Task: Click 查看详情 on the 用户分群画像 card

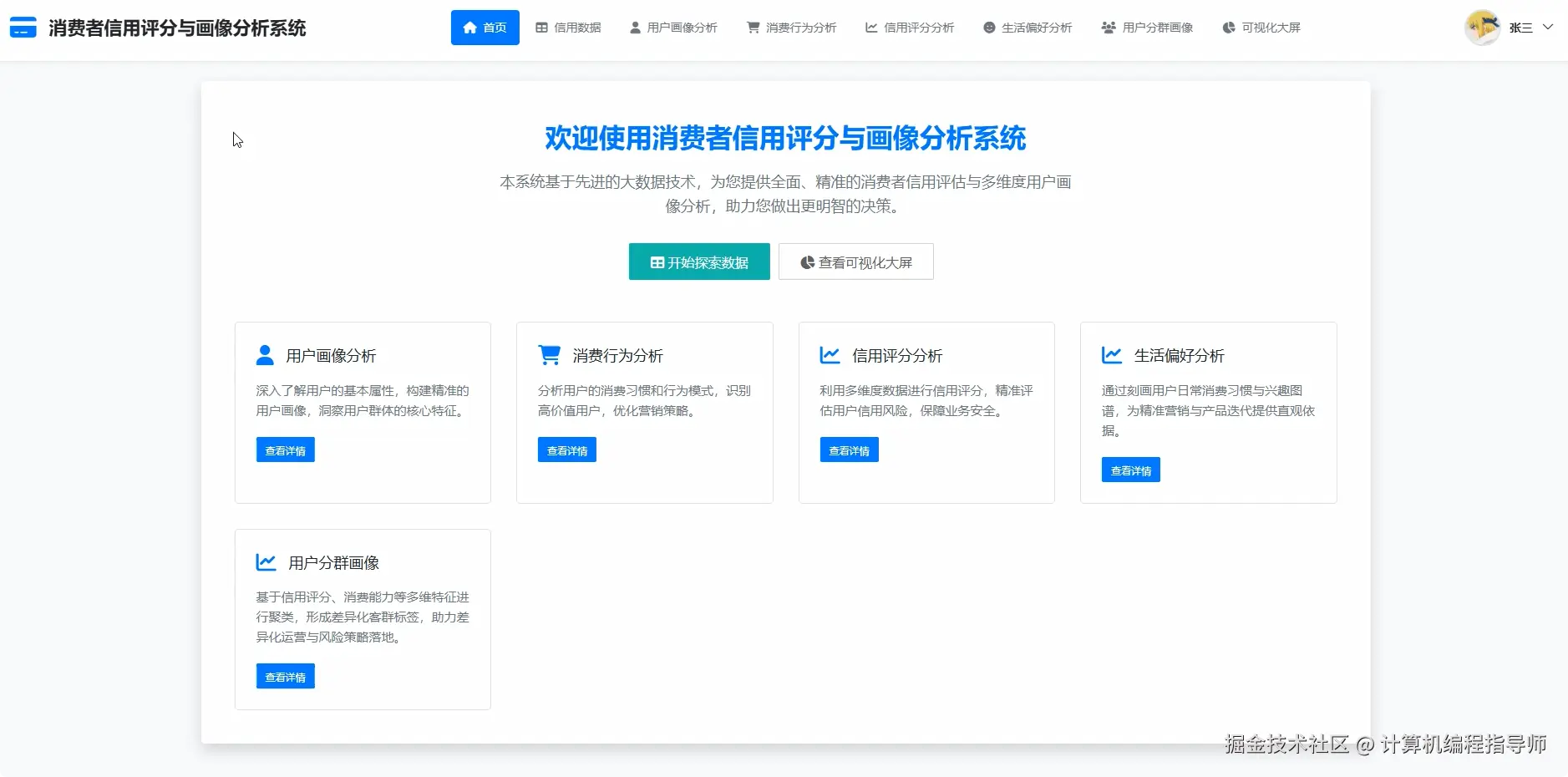Action: click(286, 677)
